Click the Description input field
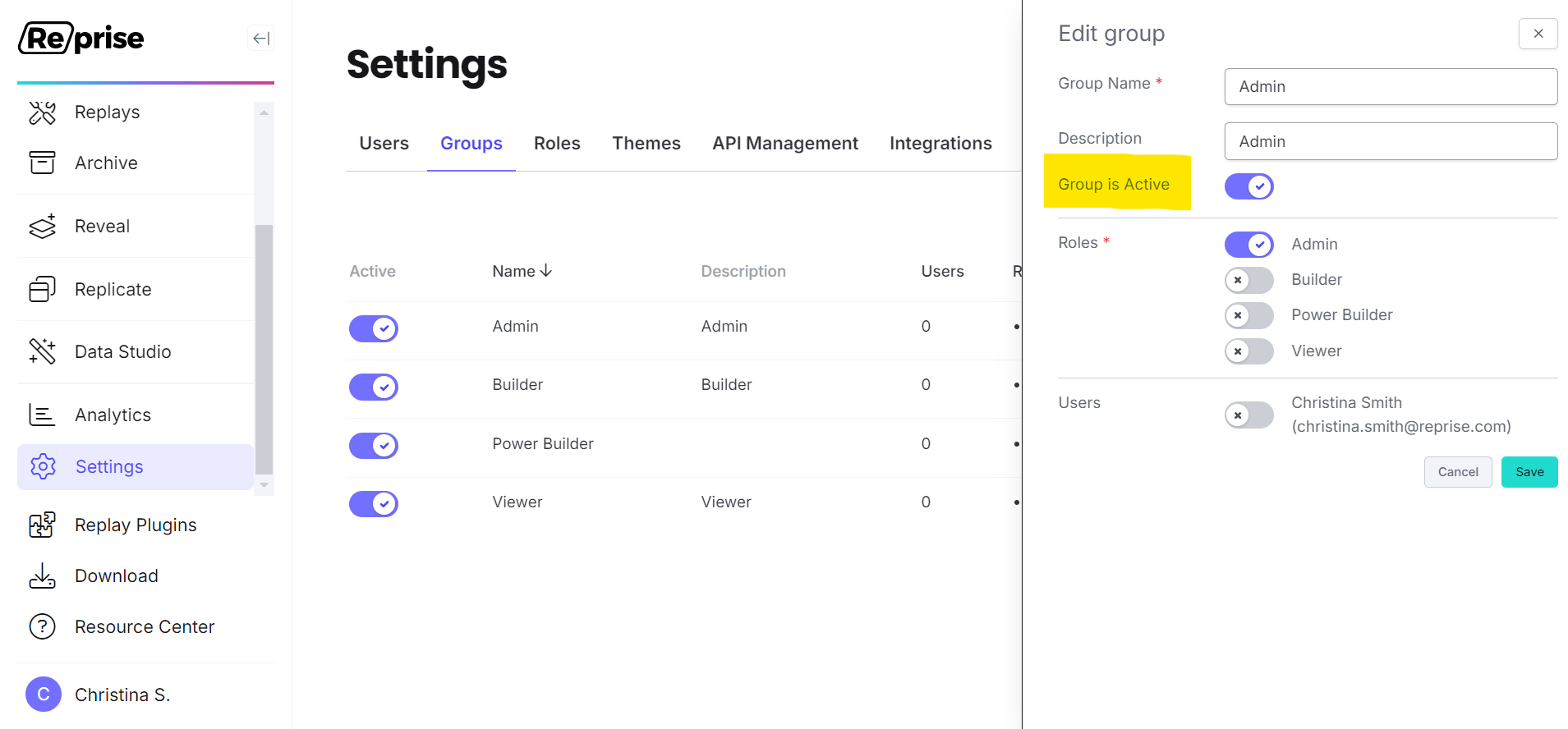Viewport: 1568px width, 729px height. pyautogui.click(x=1390, y=141)
